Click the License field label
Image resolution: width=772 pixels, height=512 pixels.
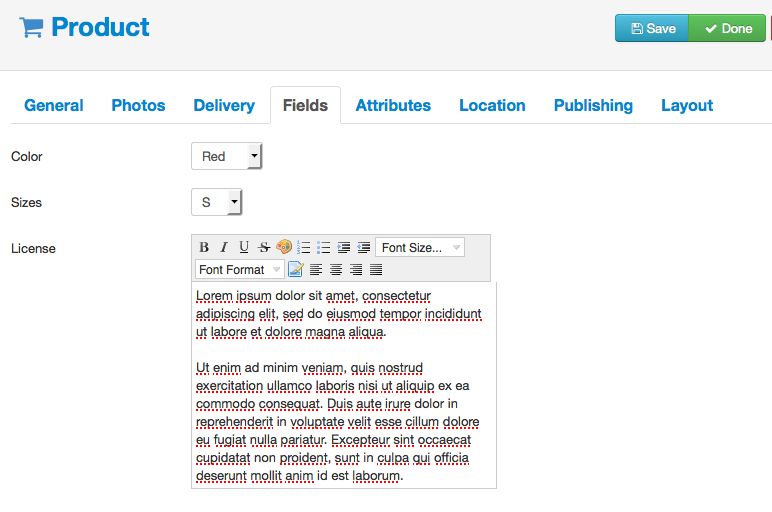click(x=33, y=249)
